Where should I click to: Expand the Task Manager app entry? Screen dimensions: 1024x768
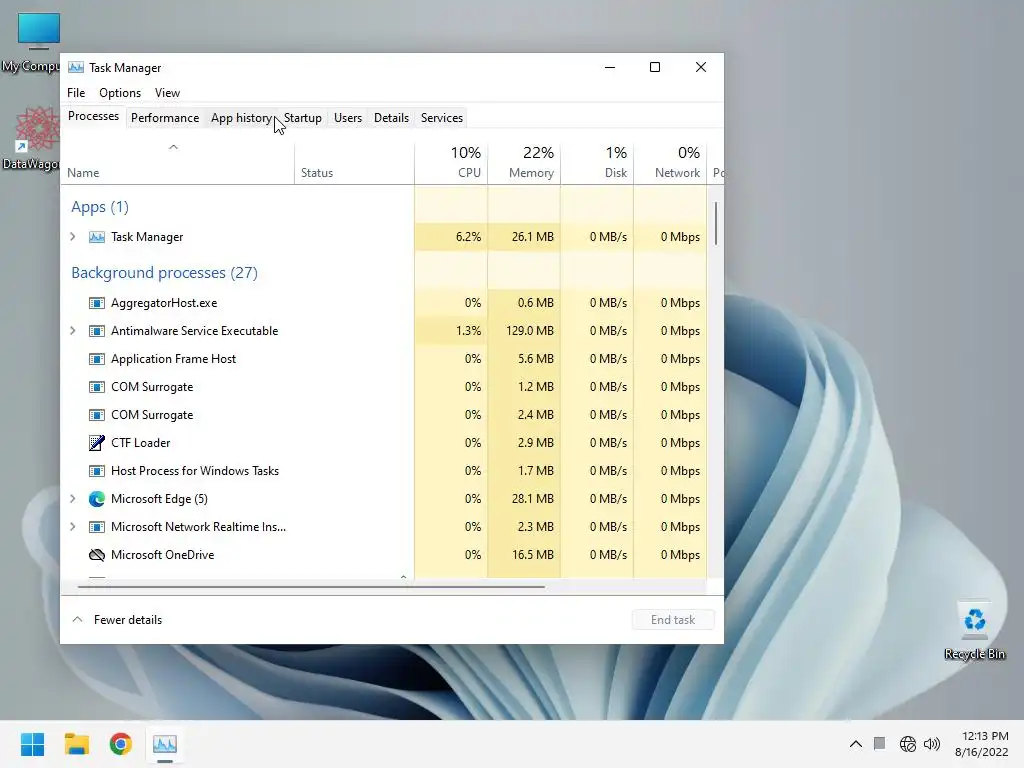(72, 237)
